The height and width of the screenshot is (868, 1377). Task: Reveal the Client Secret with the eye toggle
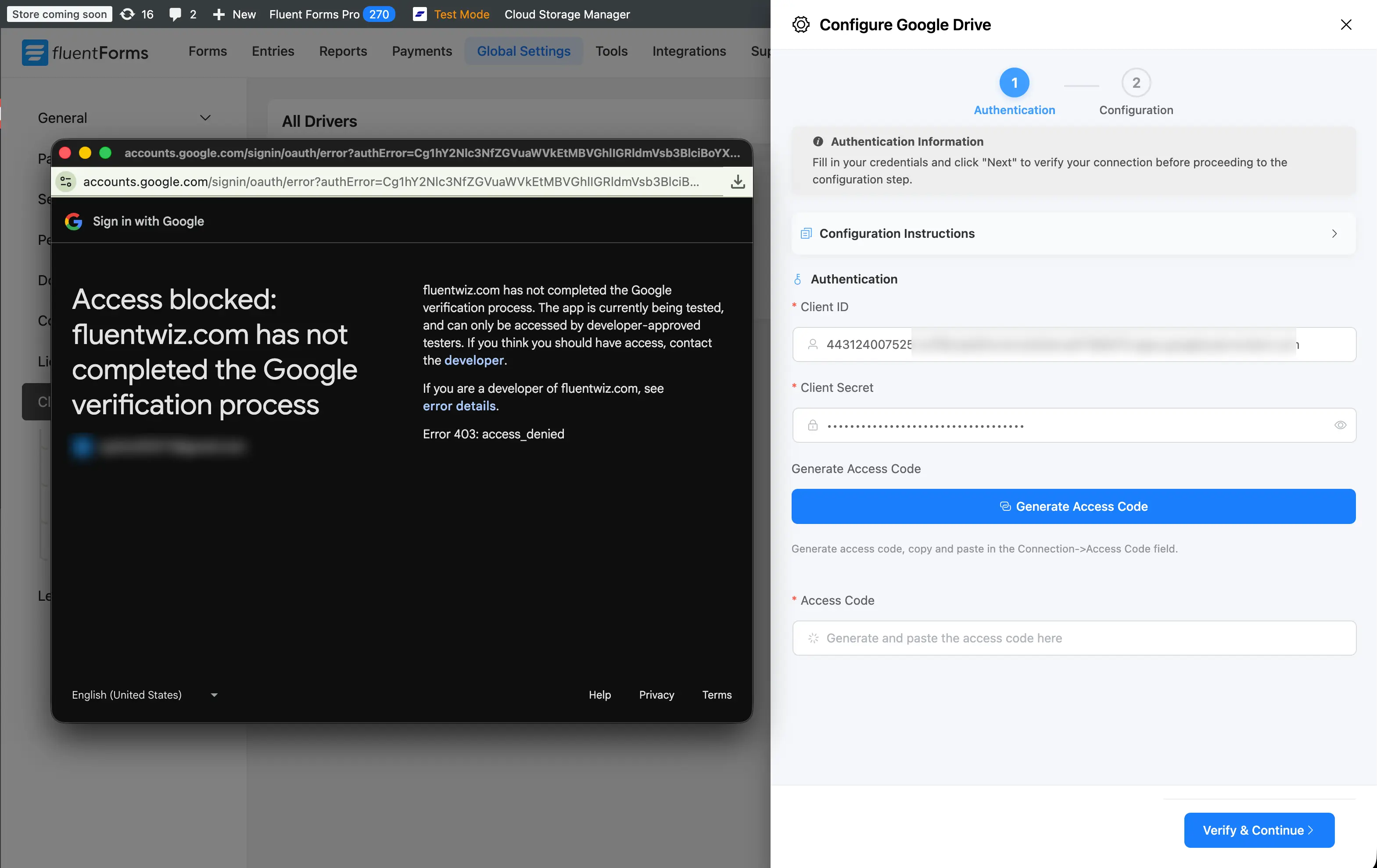(x=1341, y=425)
